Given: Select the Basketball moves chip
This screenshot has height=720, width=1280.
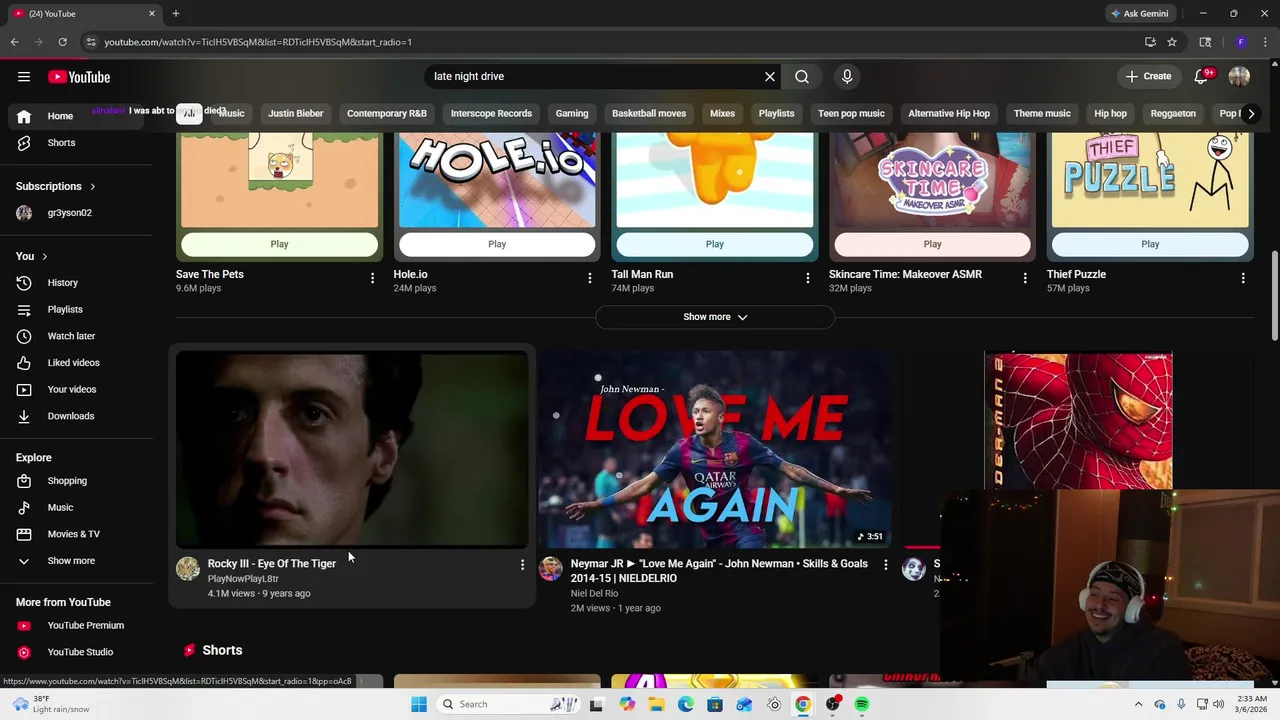Looking at the screenshot, I should click(649, 113).
